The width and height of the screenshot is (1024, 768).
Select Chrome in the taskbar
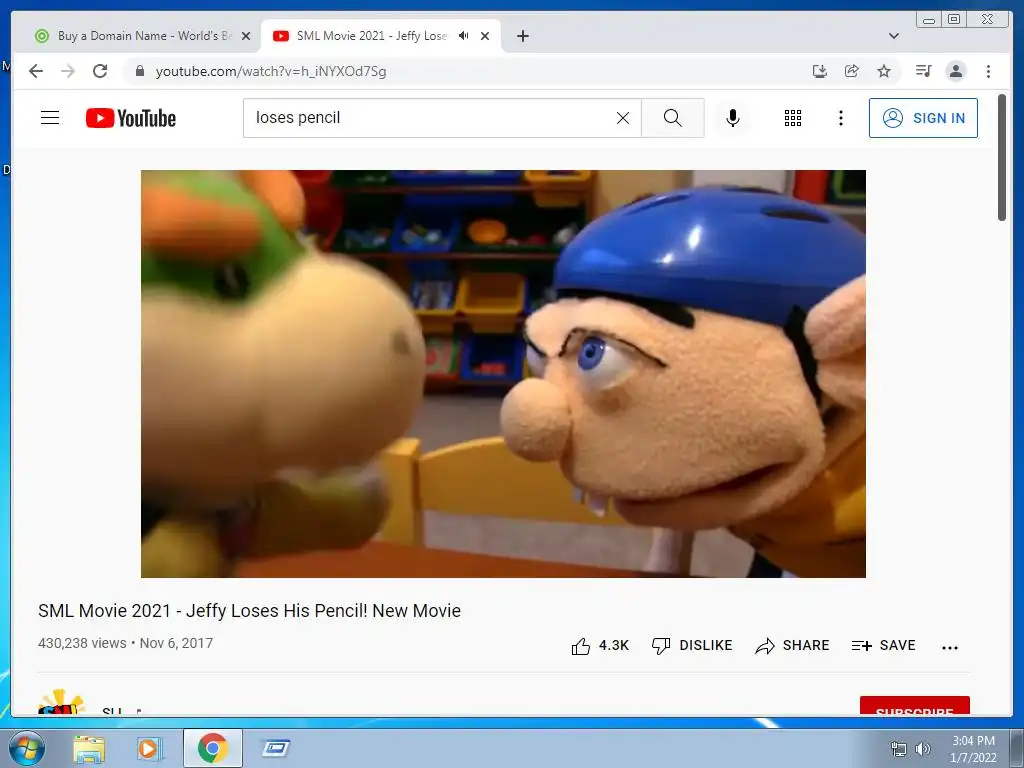pyautogui.click(x=213, y=748)
